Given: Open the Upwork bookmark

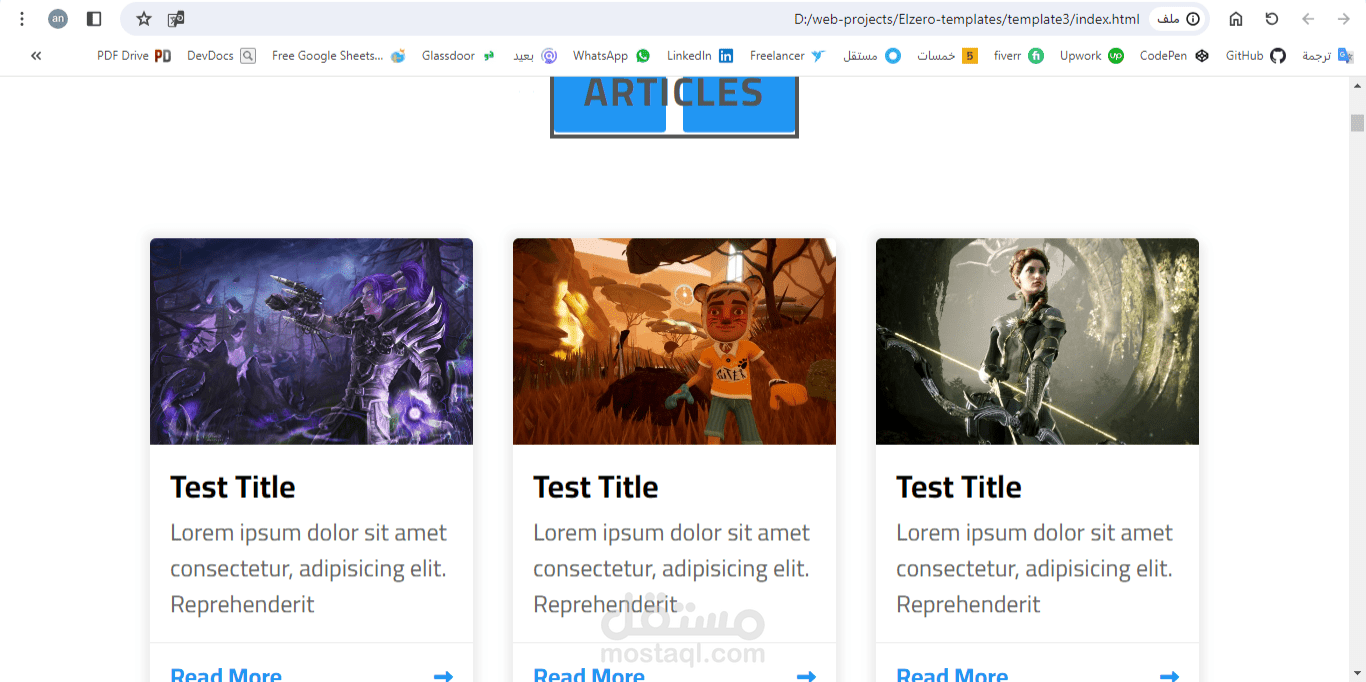Looking at the screenshot, I should coord(1091,56).
